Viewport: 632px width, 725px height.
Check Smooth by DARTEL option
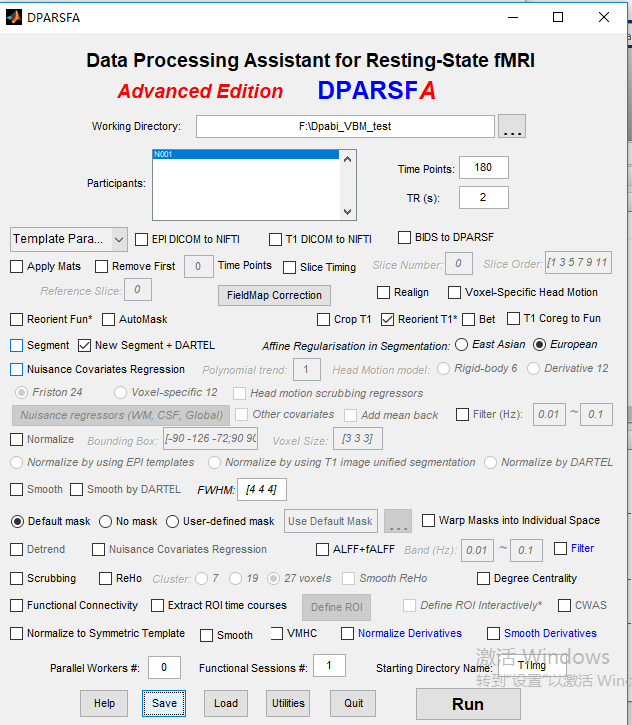(77, 490)
